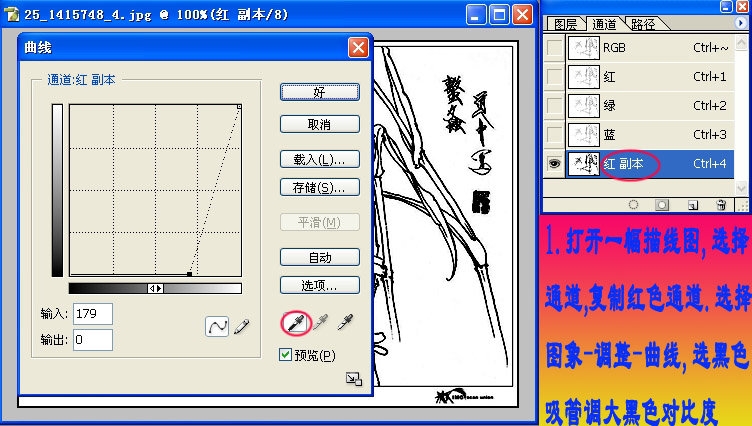Click the Ctrl+4 shortcut text
752x426 pixels.
[710, 164]
